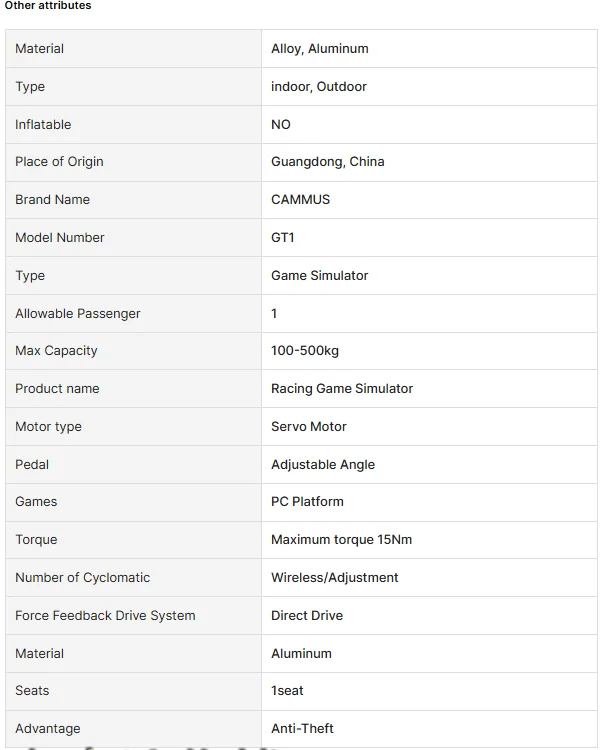Click the "Alloy, Aluminum" material value
The width and height of the screenshot is (602, 750).
[320, 49]
